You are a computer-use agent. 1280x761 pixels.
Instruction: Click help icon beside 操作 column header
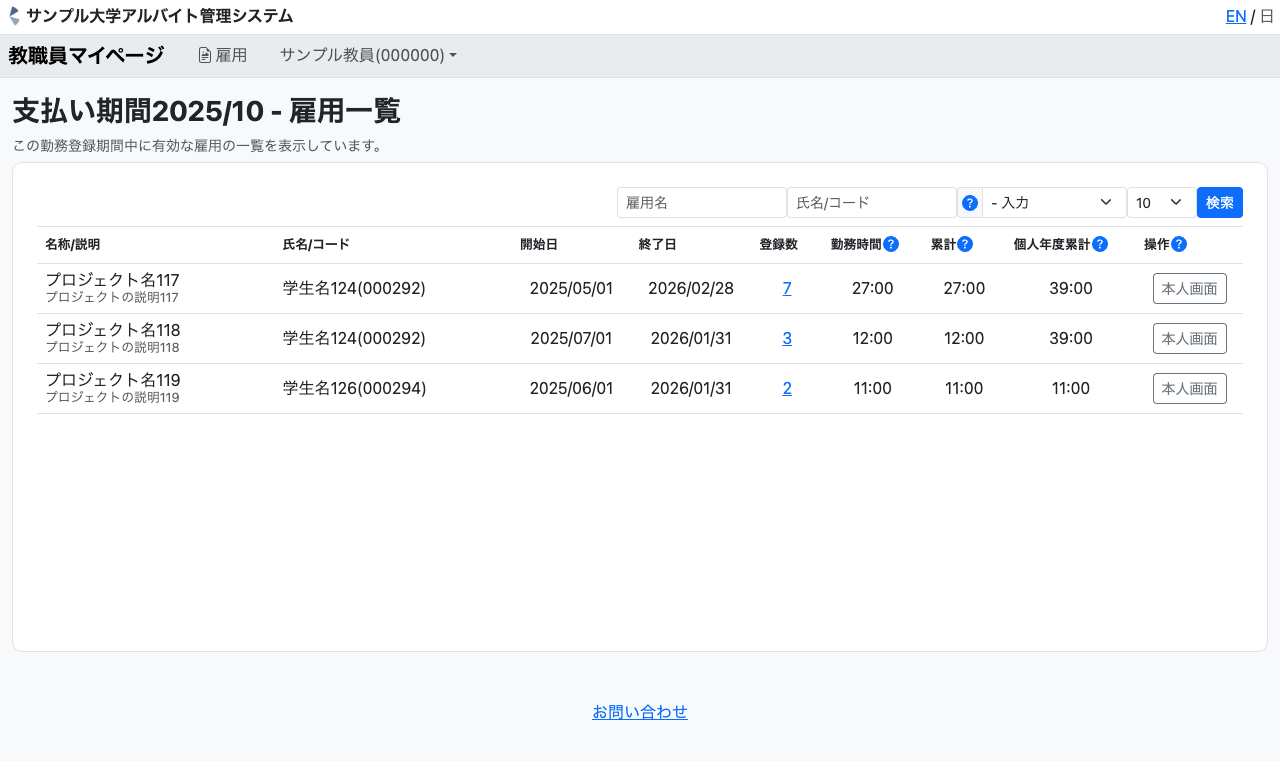click(1179, 244)
